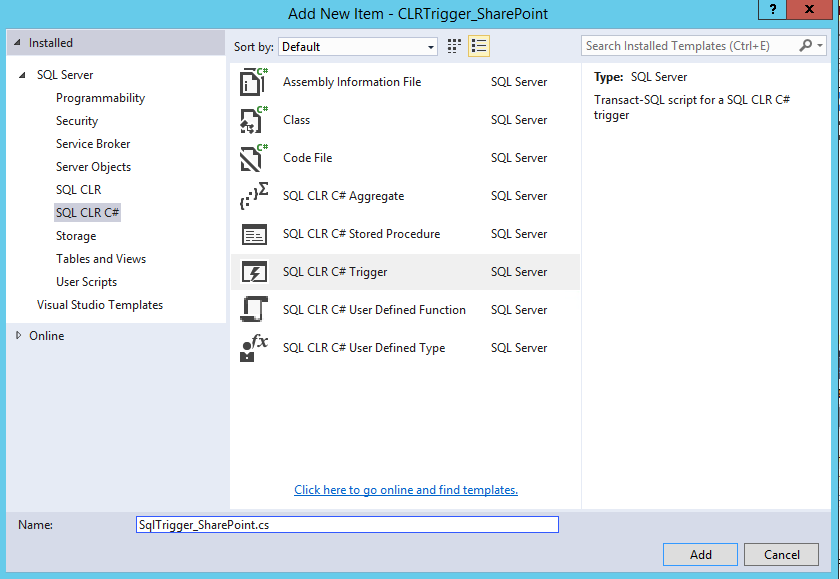Click the search magnifier icon
Viewport: 840px width, 579px height.
click(x=805, y=46)
